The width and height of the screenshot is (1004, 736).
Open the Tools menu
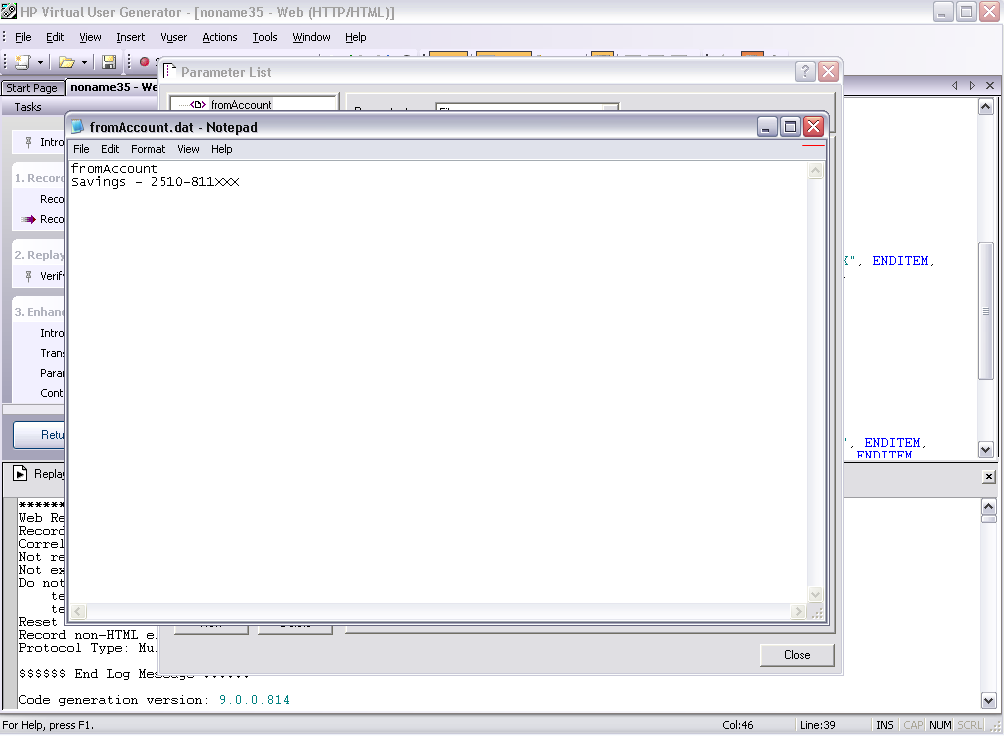click(x=264, y=37)
